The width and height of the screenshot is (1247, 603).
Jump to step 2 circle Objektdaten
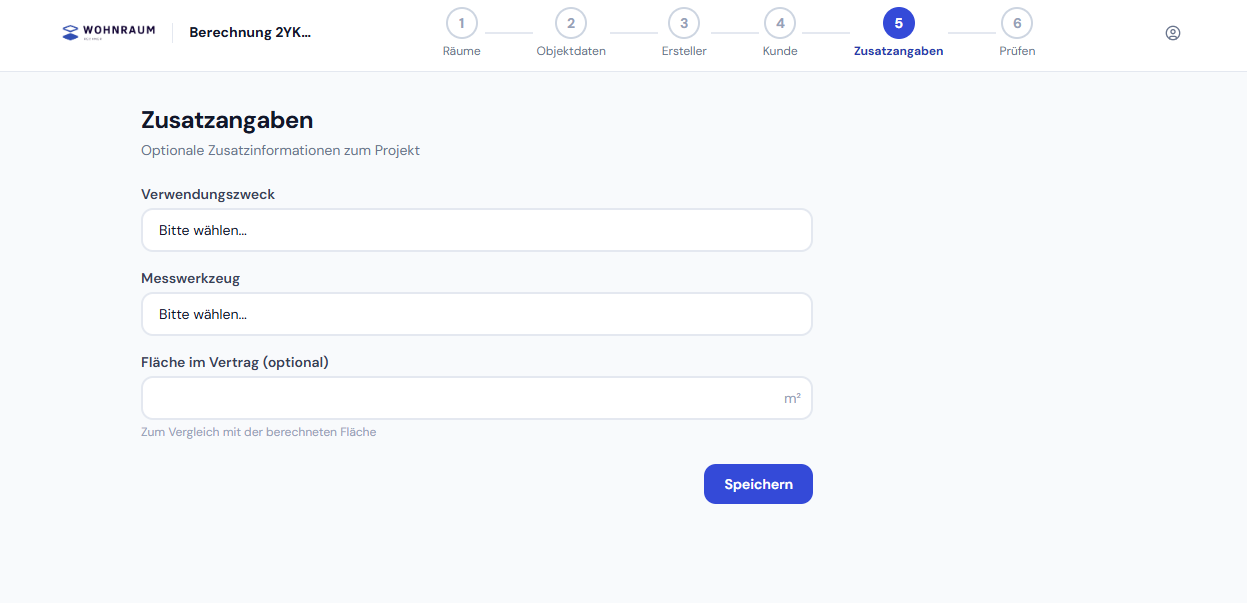click(571, 23)
